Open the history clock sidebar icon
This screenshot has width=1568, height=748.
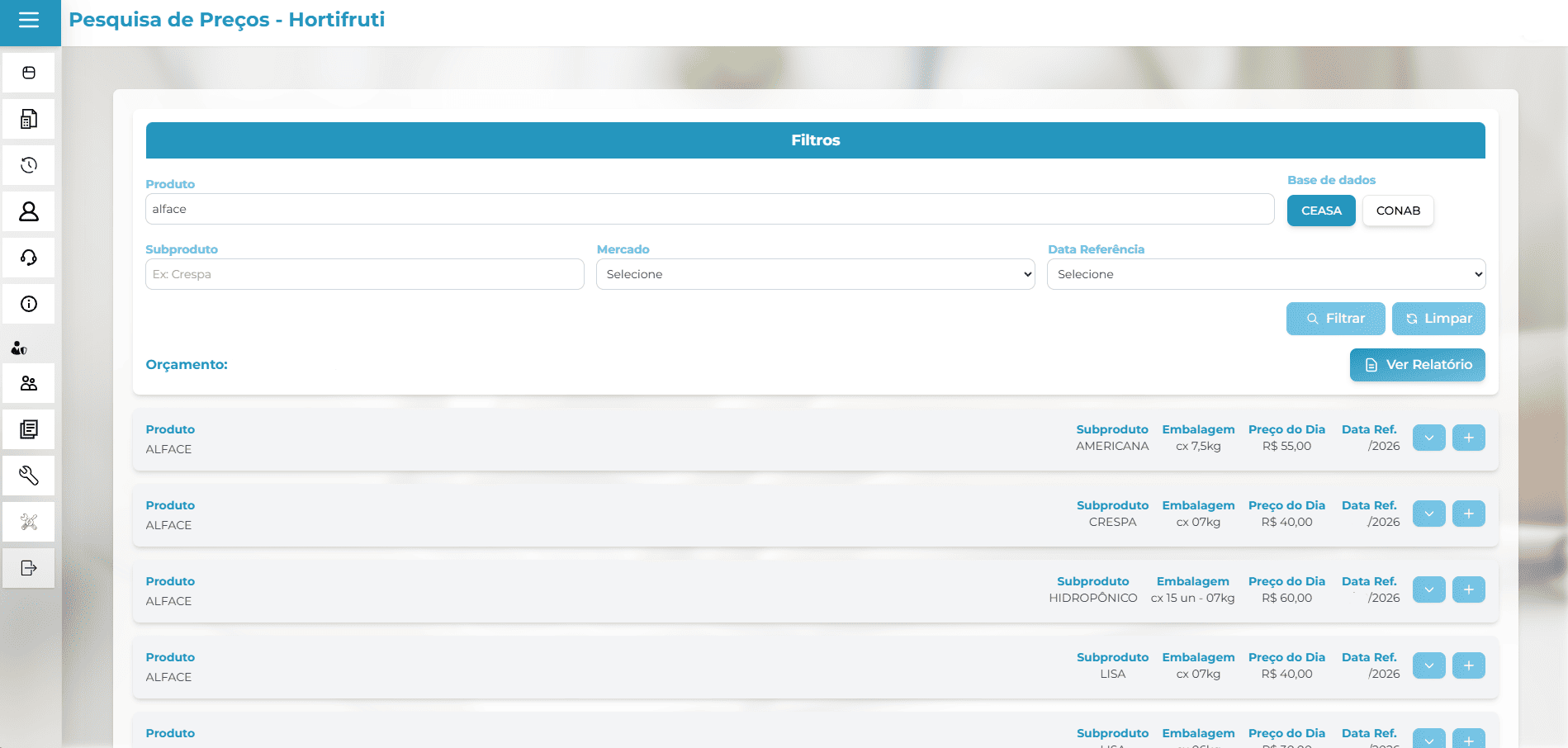coord(29,165)
